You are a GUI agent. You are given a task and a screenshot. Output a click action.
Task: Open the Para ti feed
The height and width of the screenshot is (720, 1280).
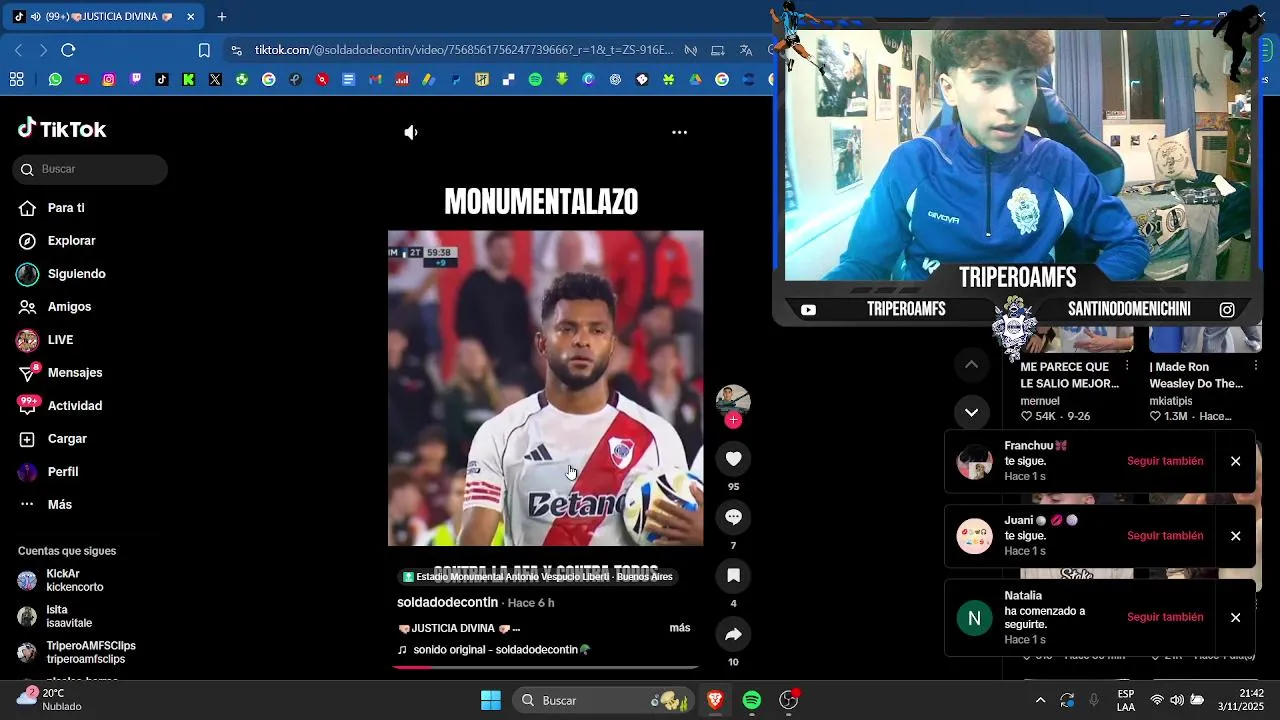66,208
